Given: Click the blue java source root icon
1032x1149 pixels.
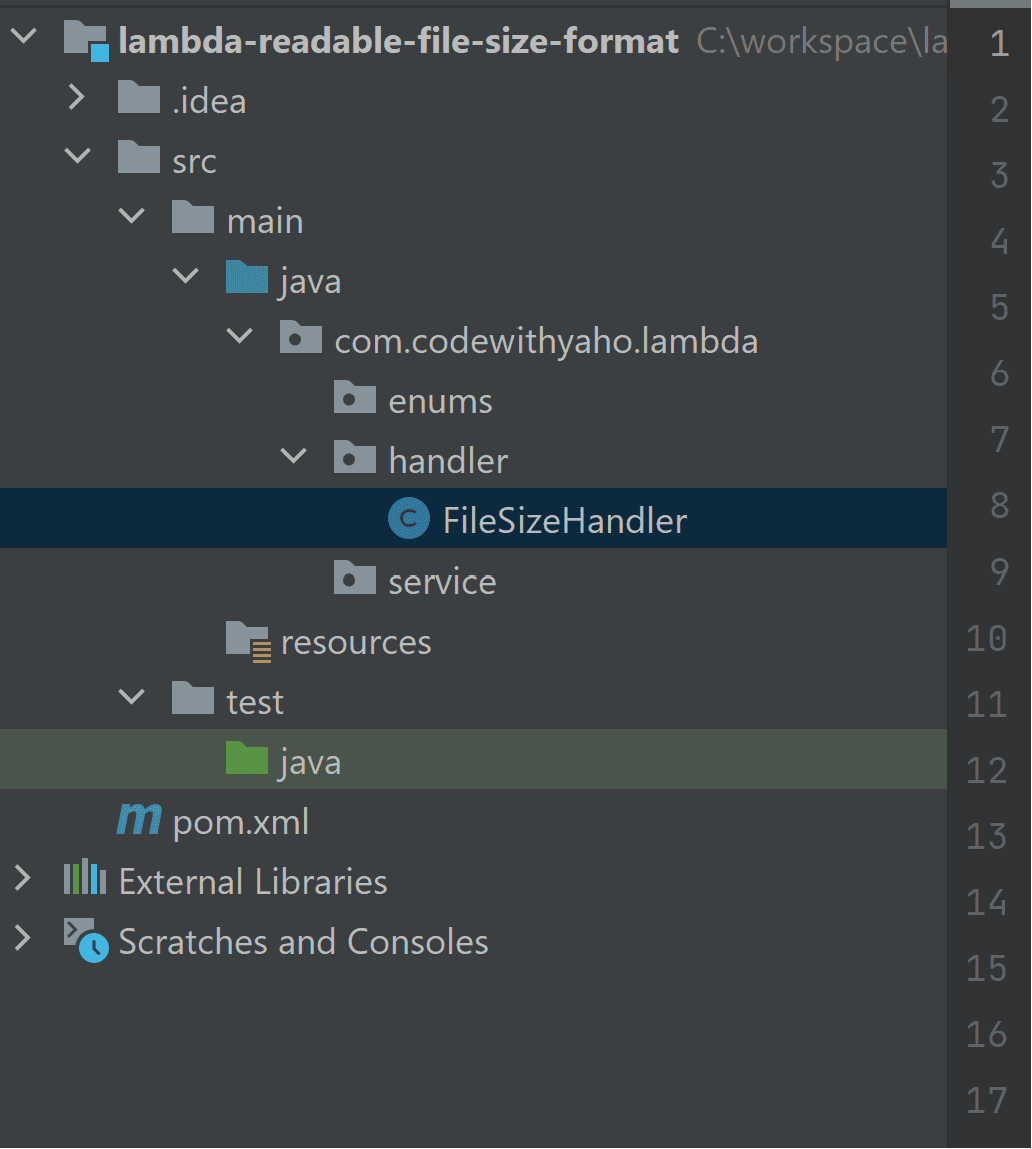Looking at the screenshot, I should (247, 280).
